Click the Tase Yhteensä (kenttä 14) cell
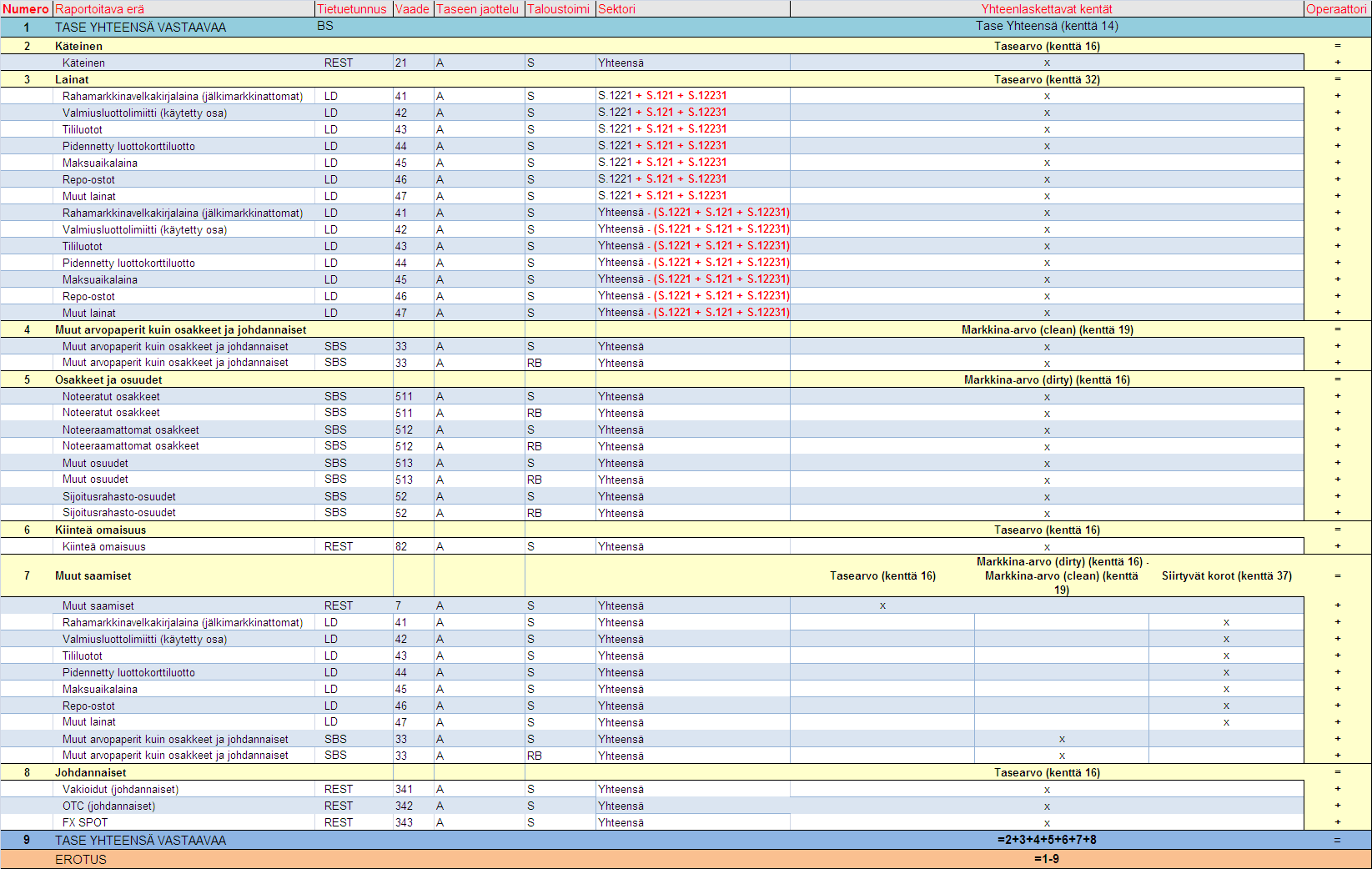 (1047, 26)
